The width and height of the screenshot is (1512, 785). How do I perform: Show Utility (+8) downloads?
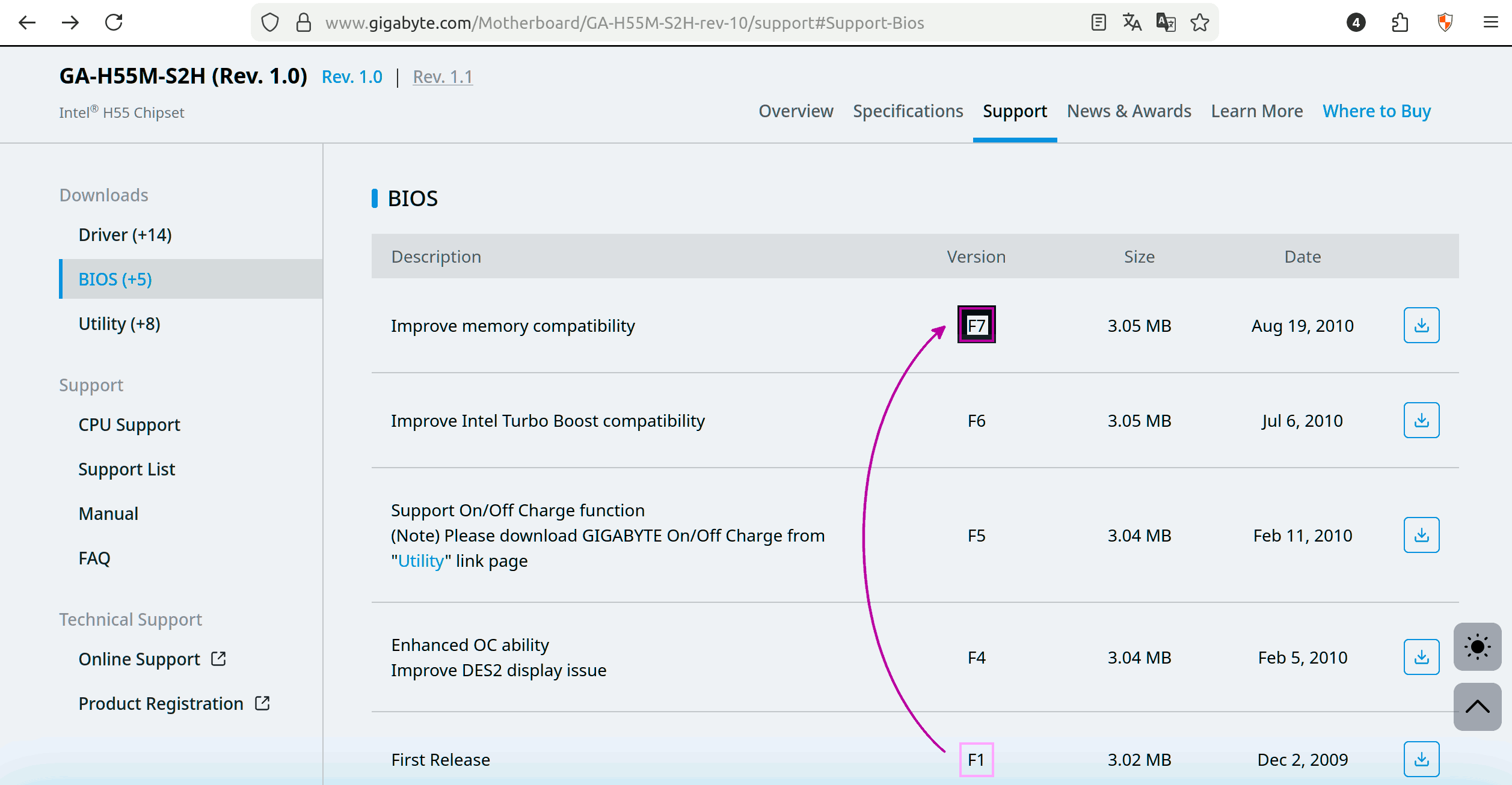pyautogui.click(x=120, y=323)
